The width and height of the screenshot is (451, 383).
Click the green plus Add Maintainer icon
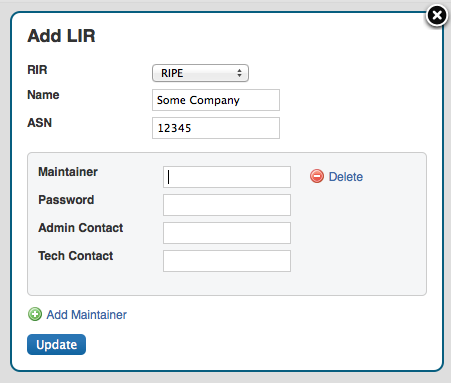pos(35,314)
